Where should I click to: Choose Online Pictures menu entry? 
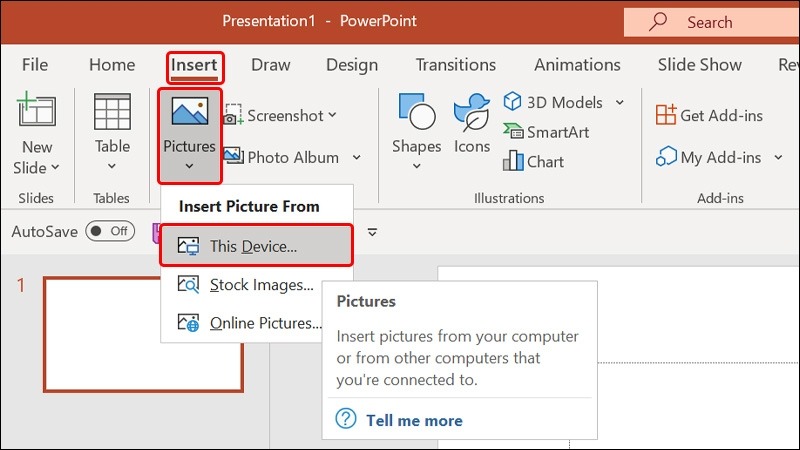(250, 322)
